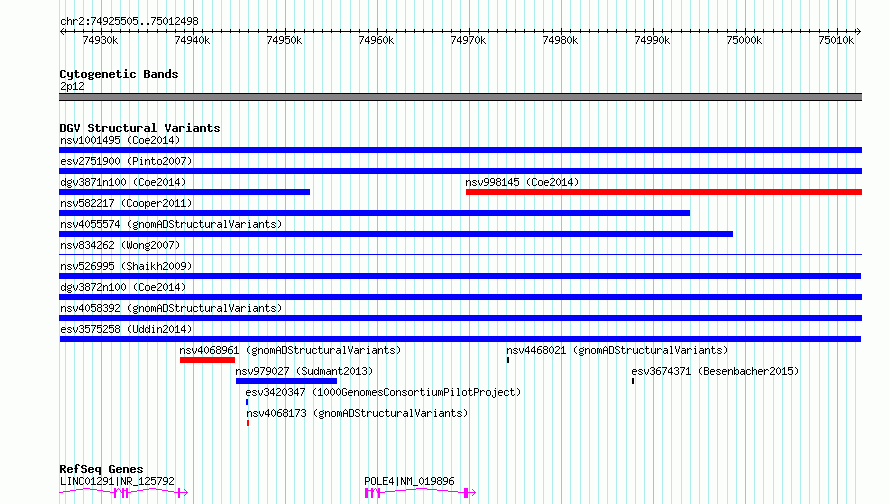The height and width of the screenshot is (504, 890).
Task: Click the dgv3872n100 (Coe2014) label
Action: pyautogui.click(x=123, y=287)
